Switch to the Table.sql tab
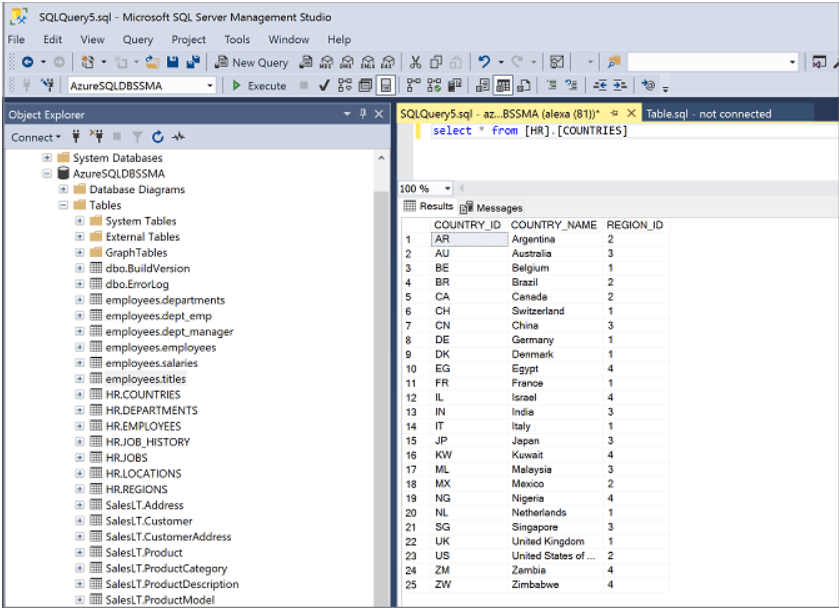Screen dimensions: 839x608 (x=707, y=114)
